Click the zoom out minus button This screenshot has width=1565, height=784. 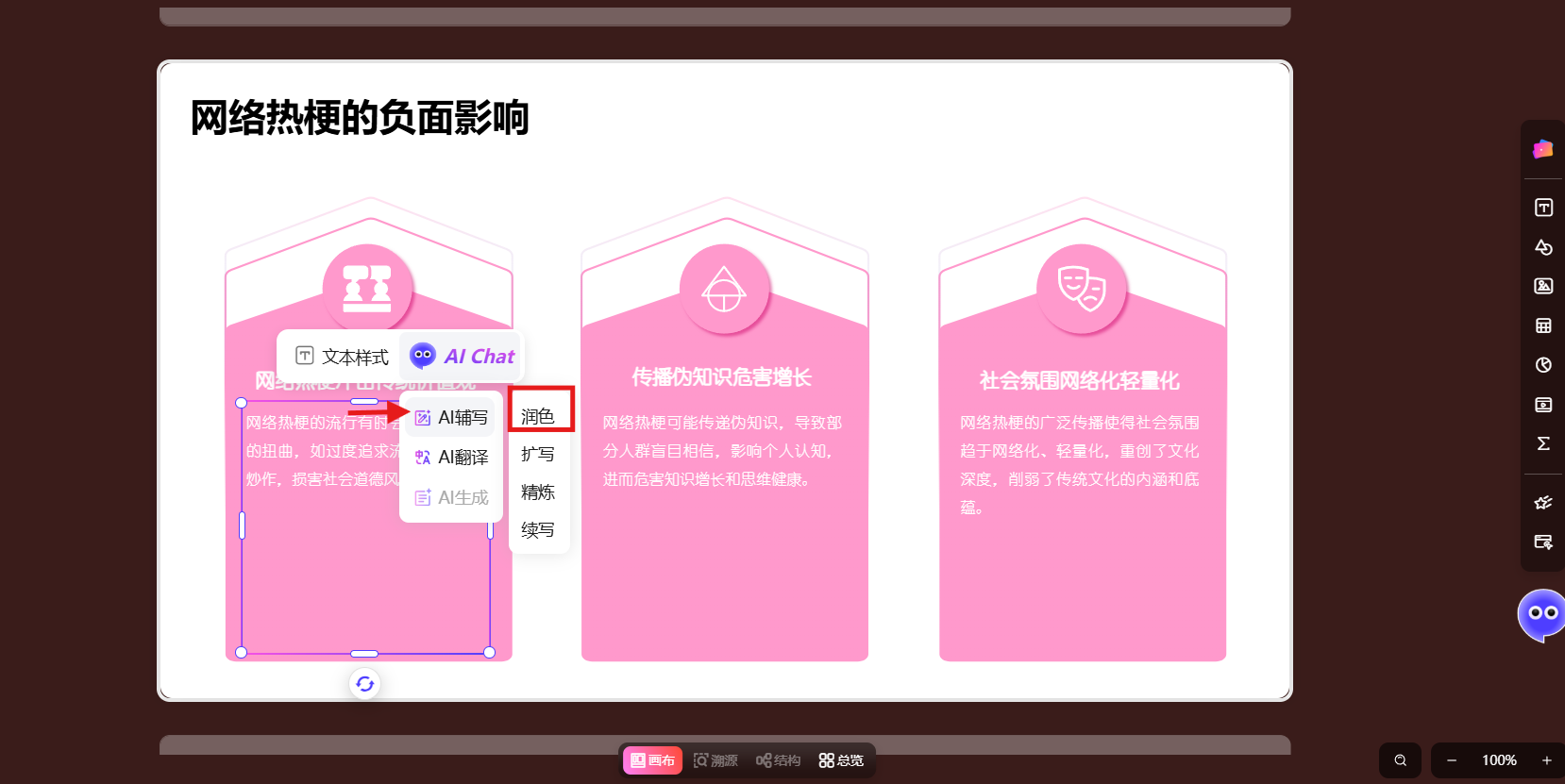[1452, 760]
